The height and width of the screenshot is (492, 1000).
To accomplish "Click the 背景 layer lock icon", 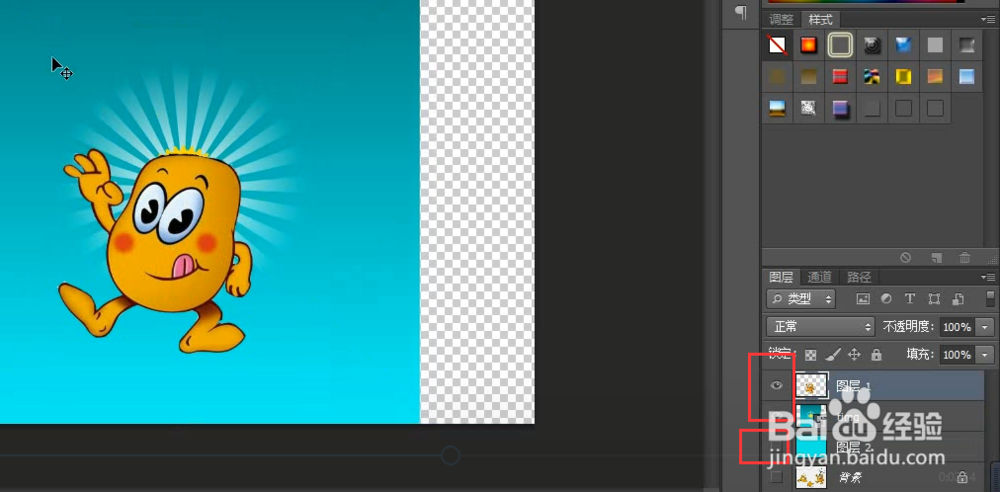I will (x=962, y=477).
